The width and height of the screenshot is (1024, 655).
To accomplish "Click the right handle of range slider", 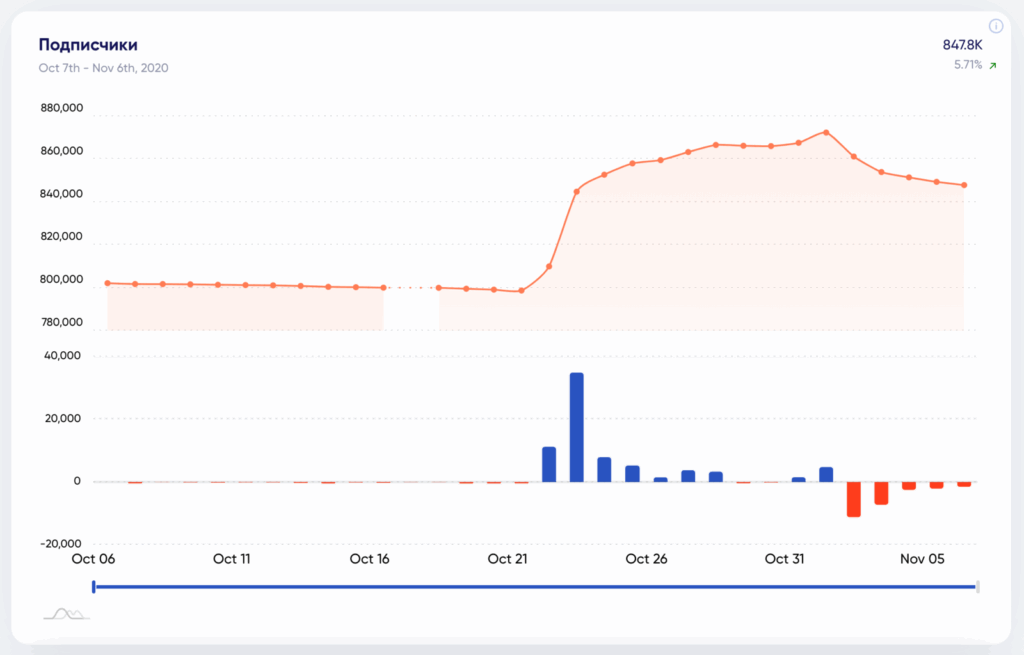I will point(977,587).
